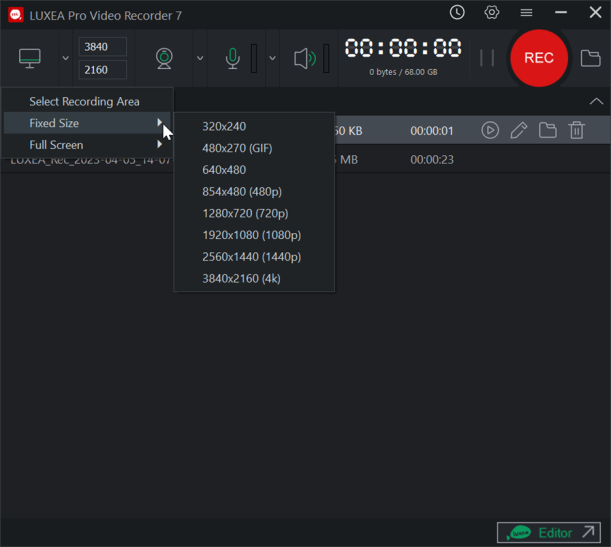
Task: Click the height field showing 2160
Action: tap(103, 70)
